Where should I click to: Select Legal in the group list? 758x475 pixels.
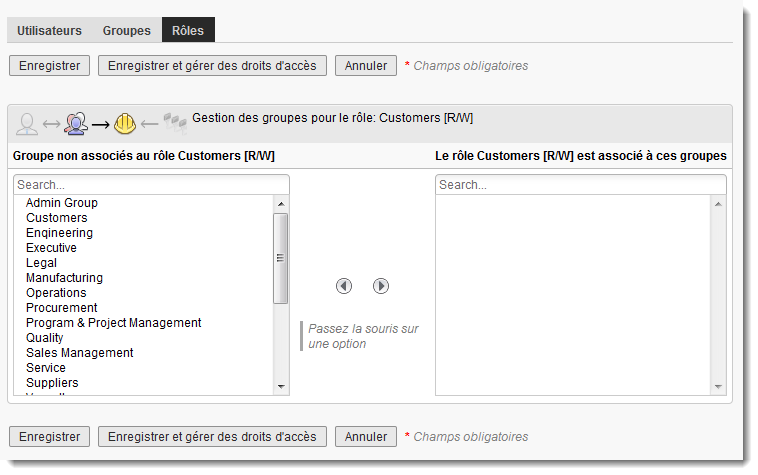[x=144, y=263]
